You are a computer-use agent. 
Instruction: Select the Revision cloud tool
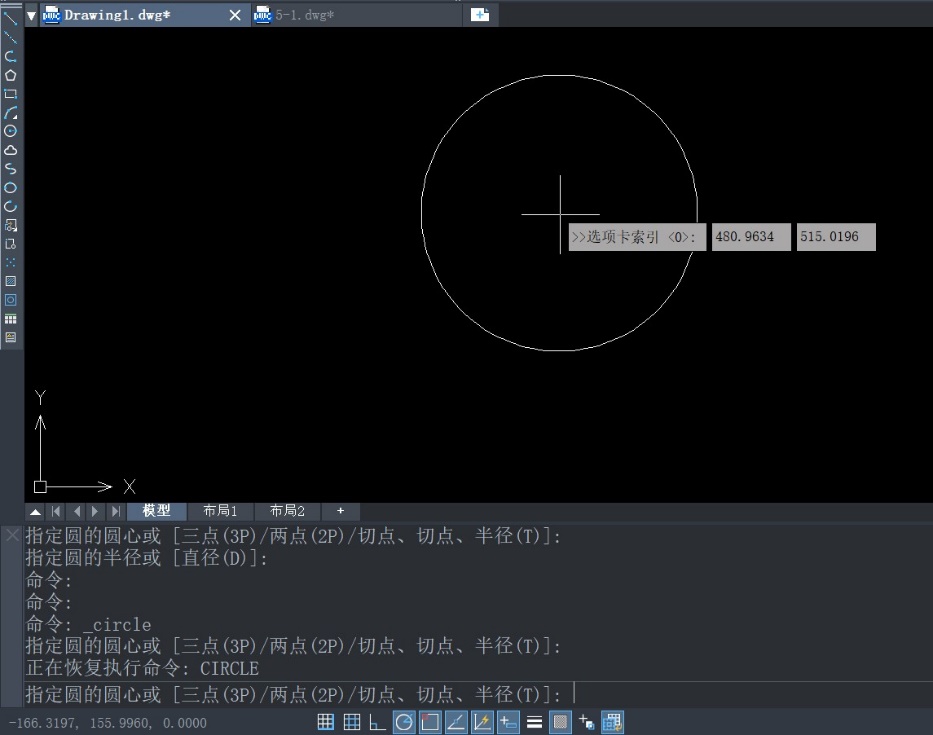(x=11, y=150)
